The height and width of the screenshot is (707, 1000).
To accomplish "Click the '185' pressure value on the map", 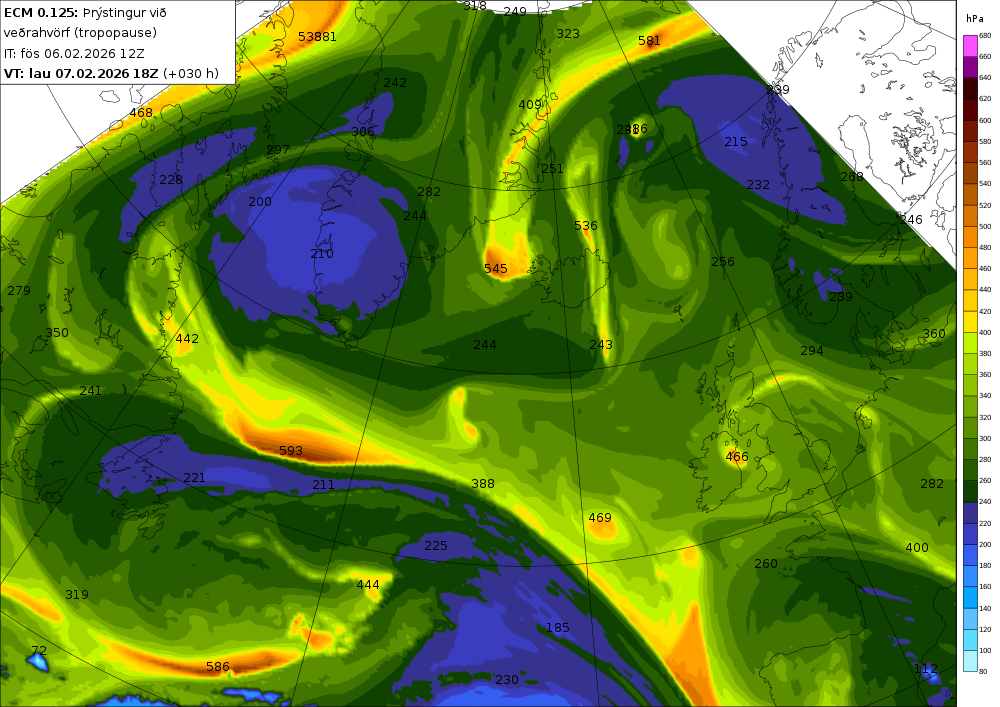I will point(557,628).
